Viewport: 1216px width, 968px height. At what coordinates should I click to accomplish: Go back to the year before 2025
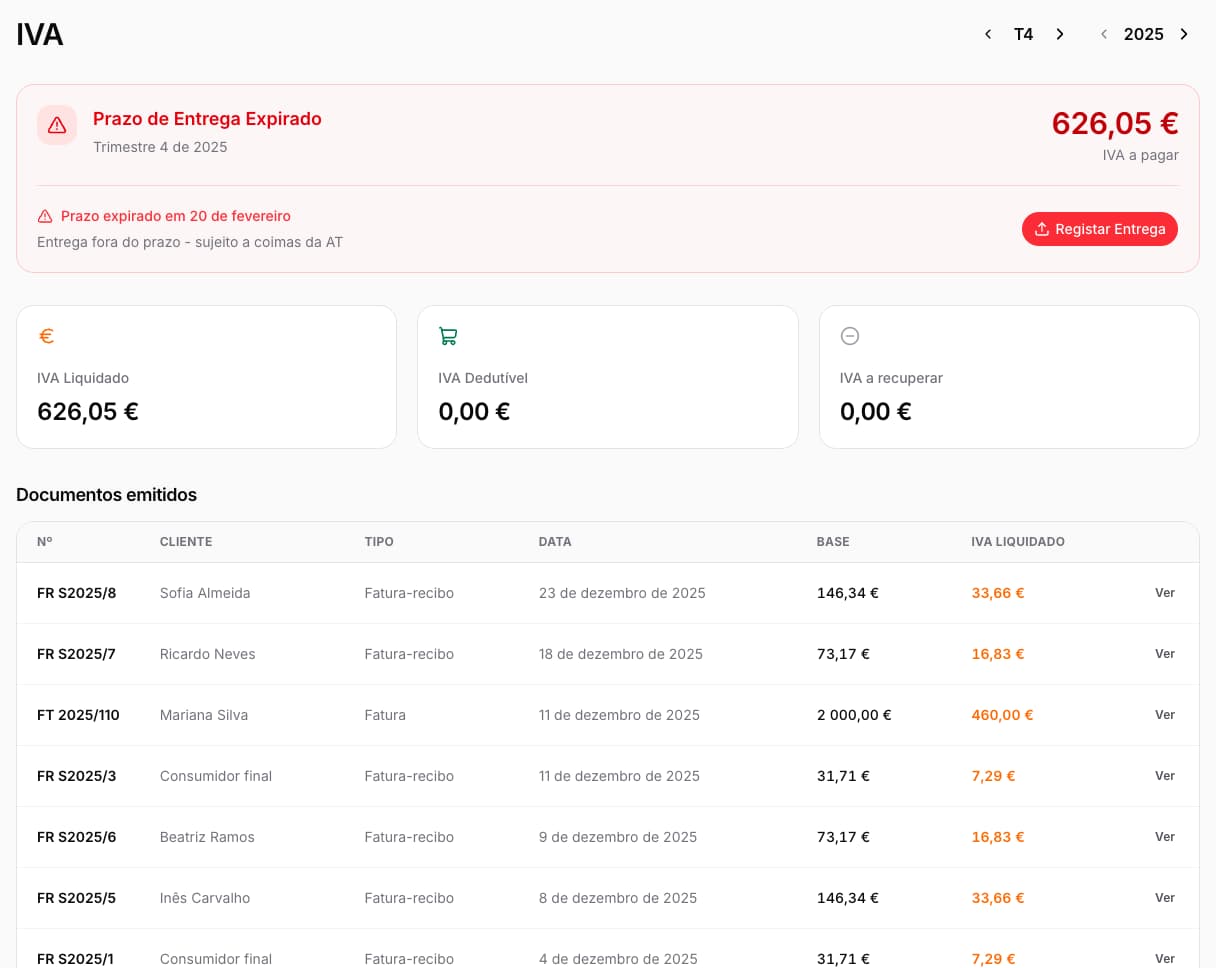point(1104,34)
